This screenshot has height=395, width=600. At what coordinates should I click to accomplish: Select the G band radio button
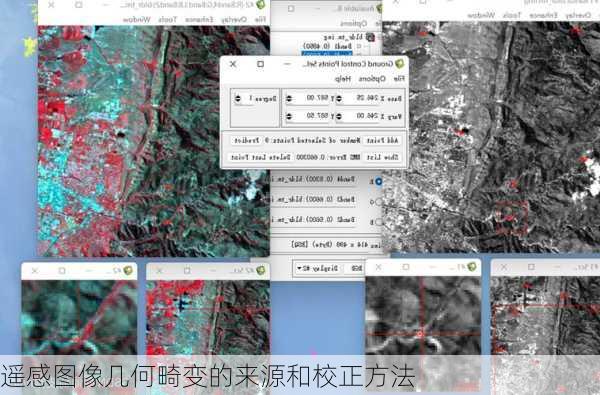378,201
